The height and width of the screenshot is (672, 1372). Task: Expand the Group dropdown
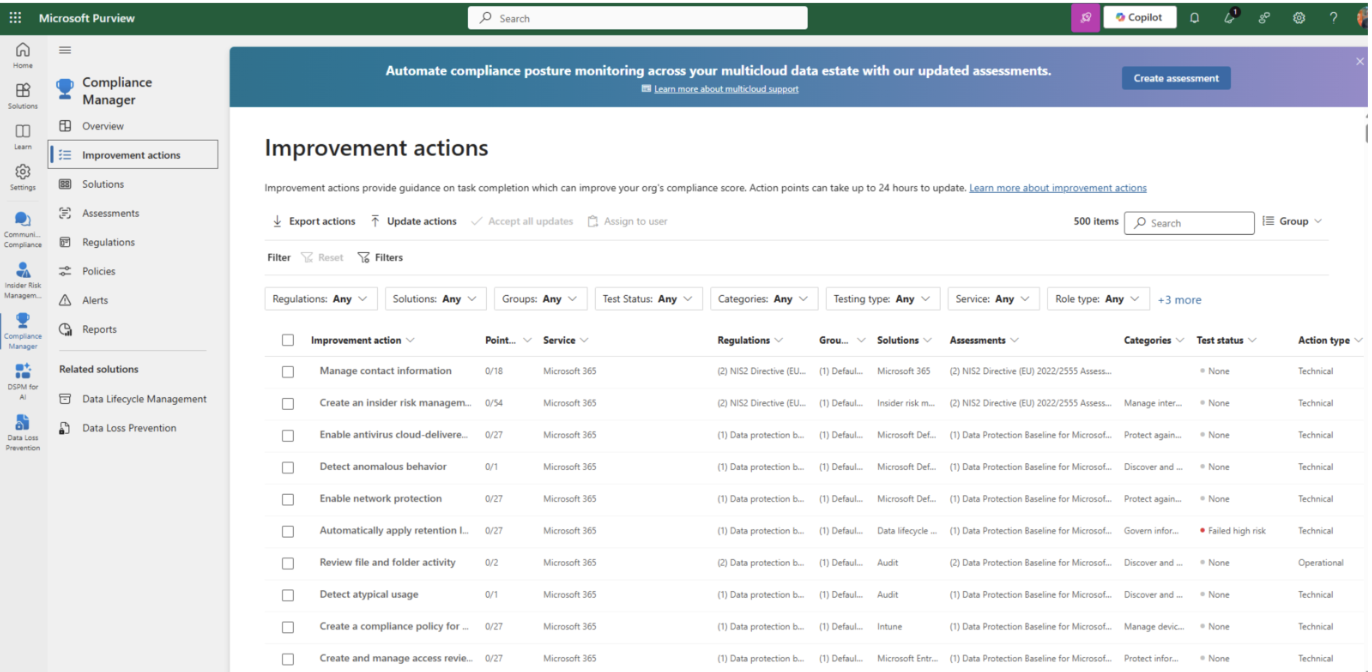pos(1292,221)
